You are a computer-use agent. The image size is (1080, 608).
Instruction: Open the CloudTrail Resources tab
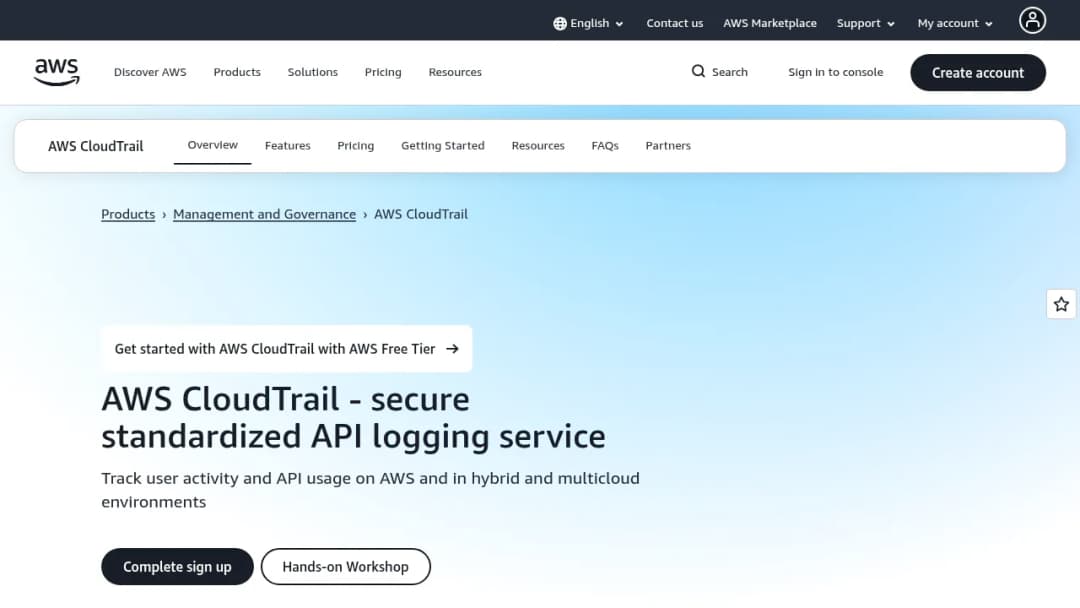(x=538, y=146)
